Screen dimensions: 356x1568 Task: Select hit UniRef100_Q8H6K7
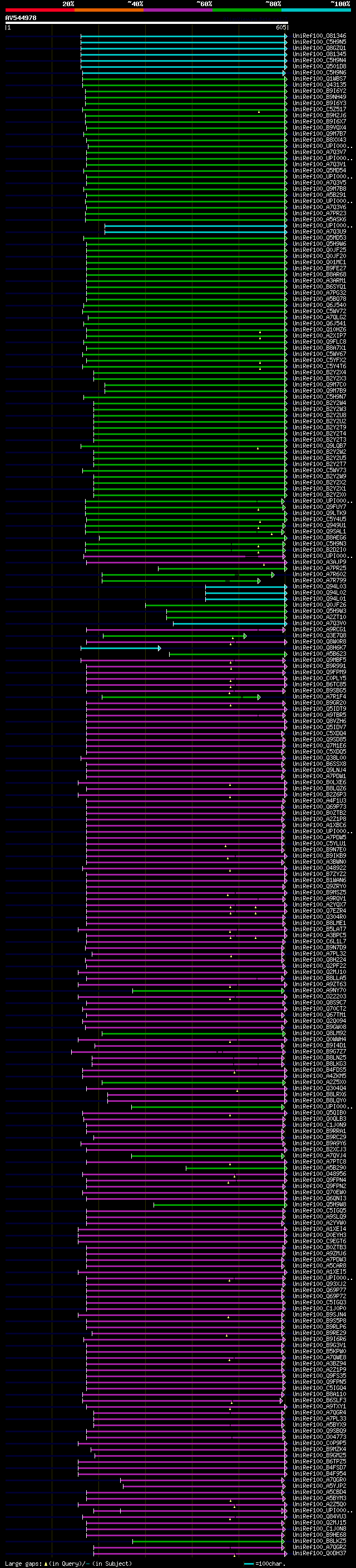tap(319, 647)
